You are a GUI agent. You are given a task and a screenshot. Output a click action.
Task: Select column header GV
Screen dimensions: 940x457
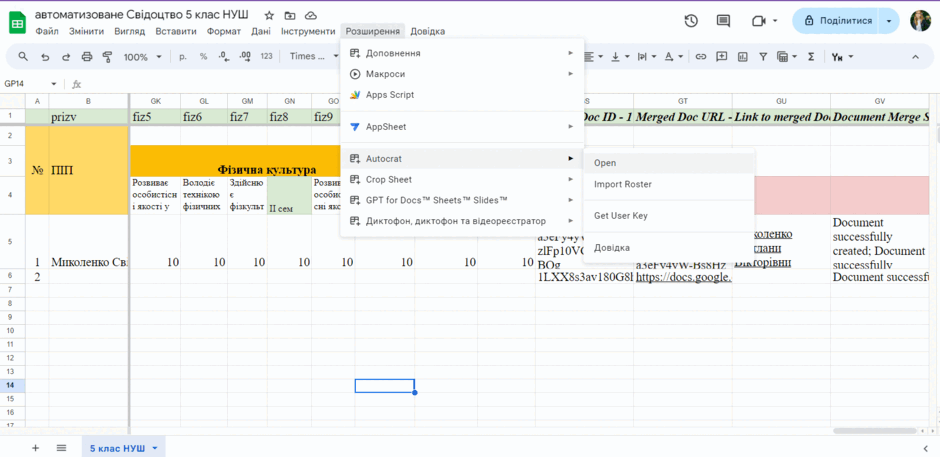pos(879,101)
